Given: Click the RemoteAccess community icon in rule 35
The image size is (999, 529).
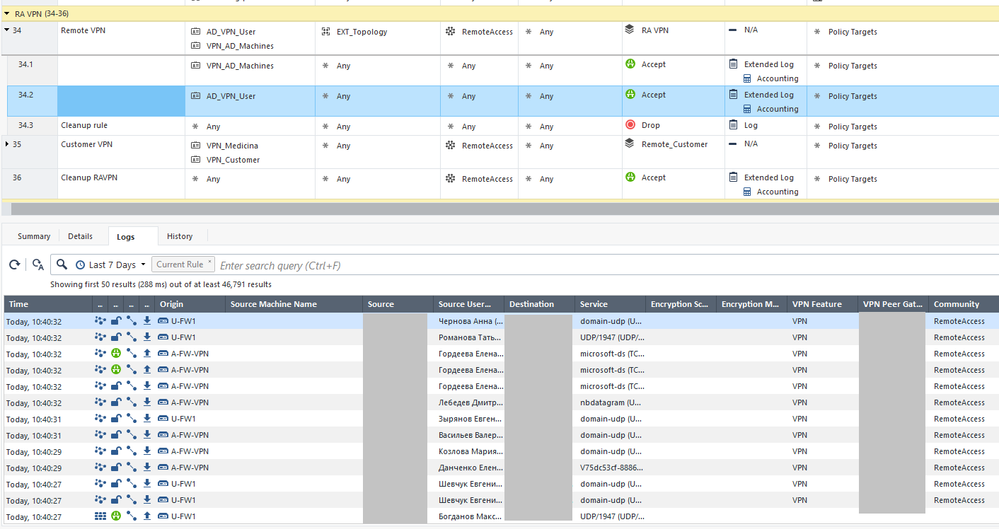Looking at the screenshot, I should (451, 146).
